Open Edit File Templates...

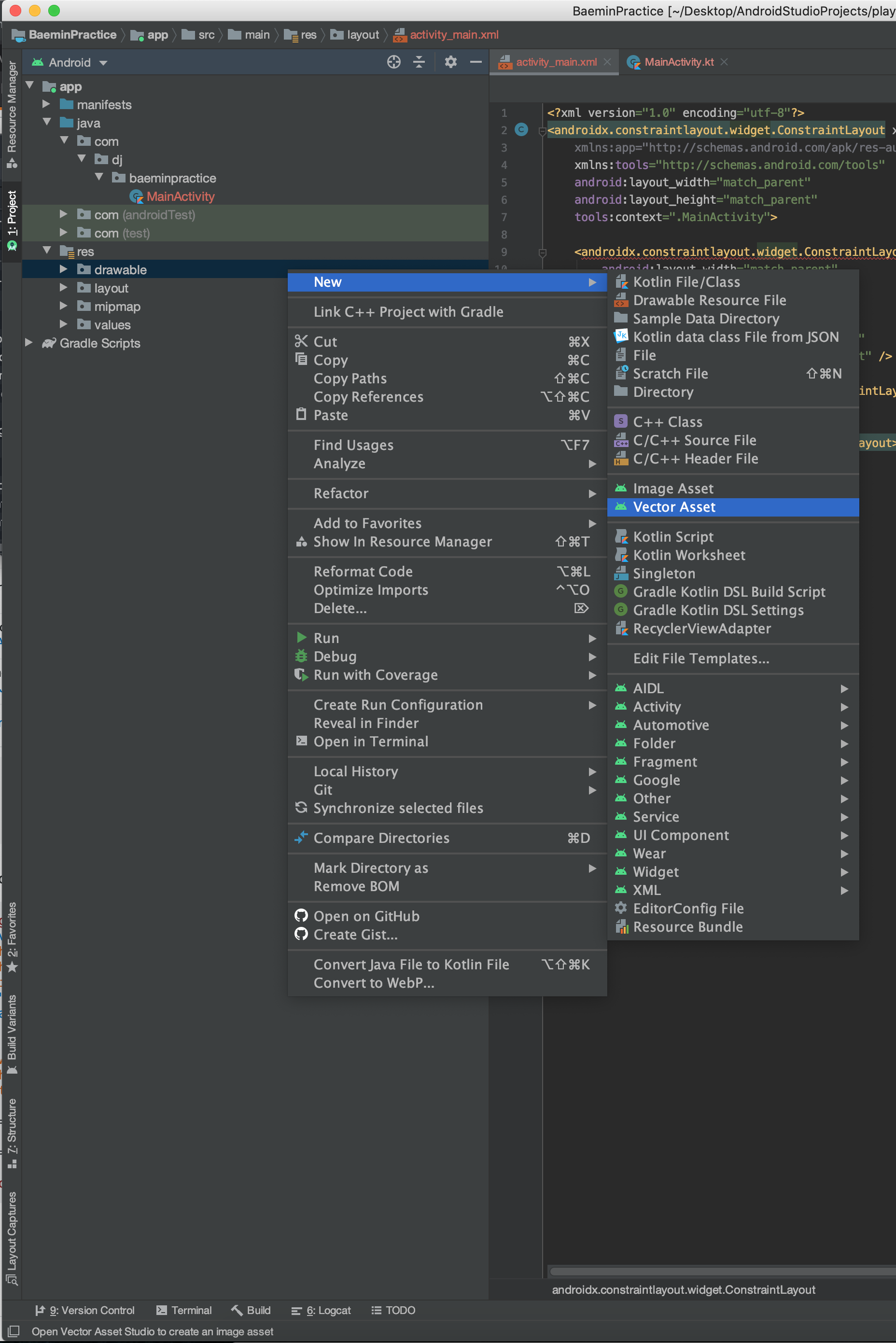[733, 658]
